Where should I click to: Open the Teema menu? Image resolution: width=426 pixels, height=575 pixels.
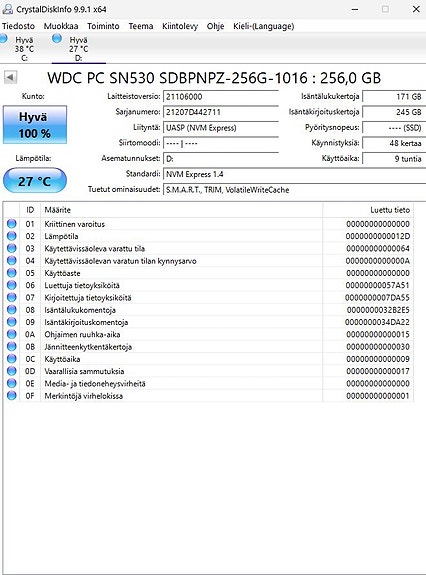(x=141, y=26)
